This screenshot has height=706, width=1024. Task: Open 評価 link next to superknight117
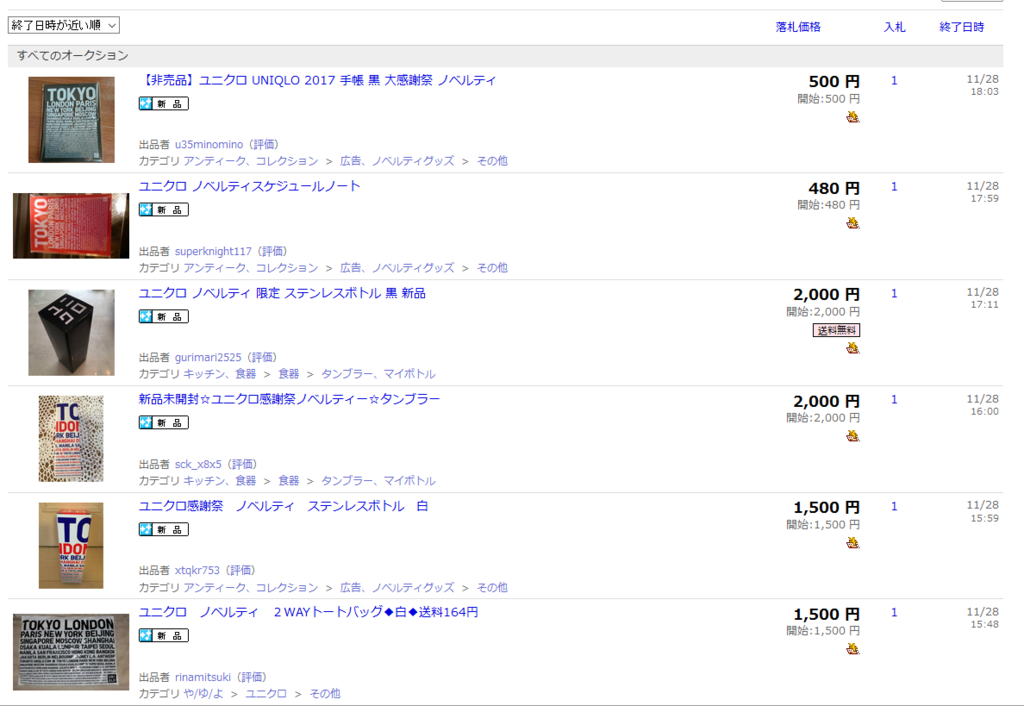click(272, 251)
